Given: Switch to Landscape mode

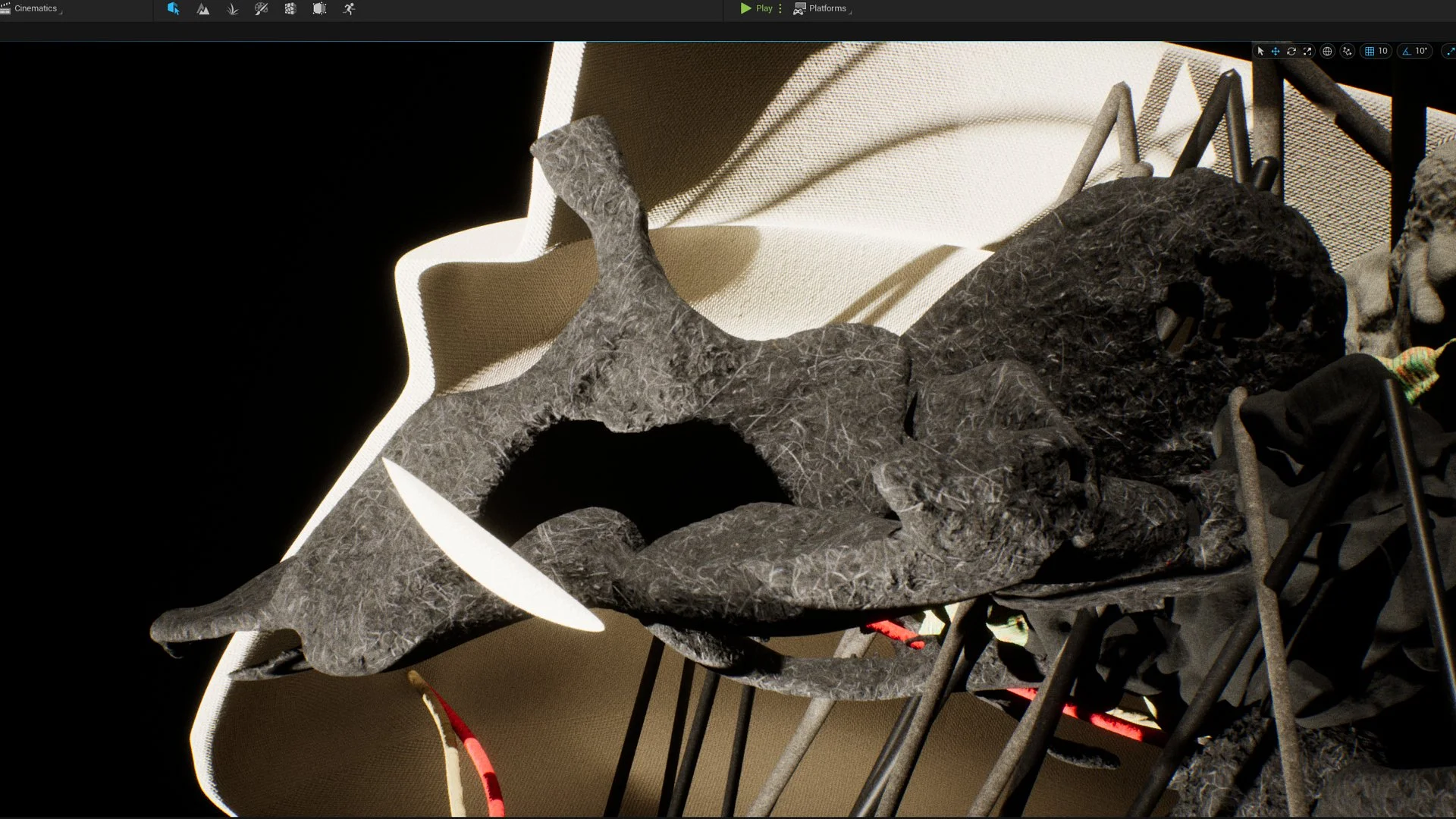Looking at the screenshot, I should (x=203, y=9).
